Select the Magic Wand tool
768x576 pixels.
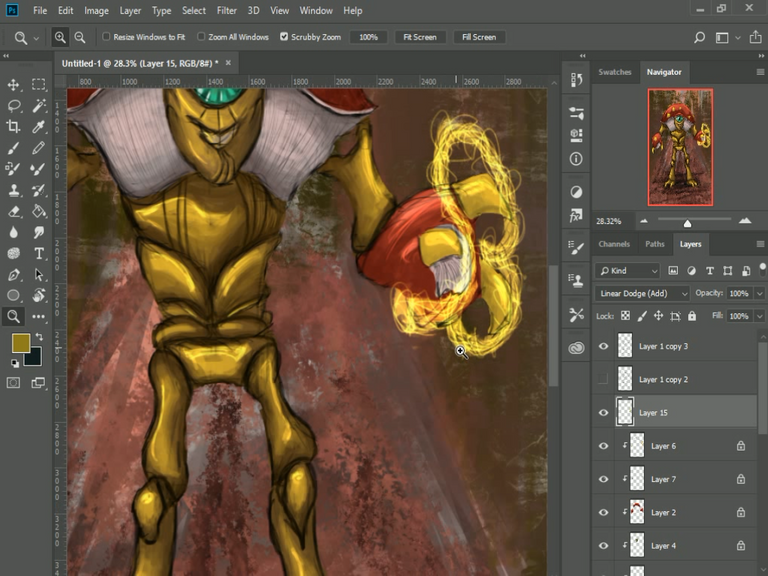(x=39, y=105)
